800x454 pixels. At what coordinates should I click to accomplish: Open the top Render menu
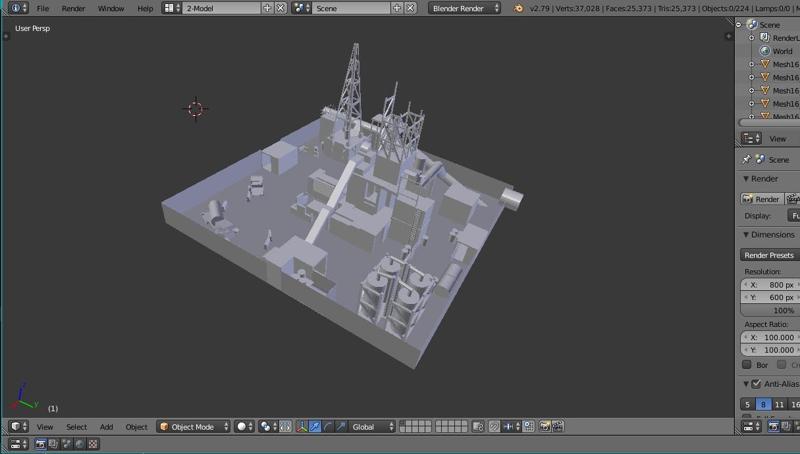(x=73, y=8)
